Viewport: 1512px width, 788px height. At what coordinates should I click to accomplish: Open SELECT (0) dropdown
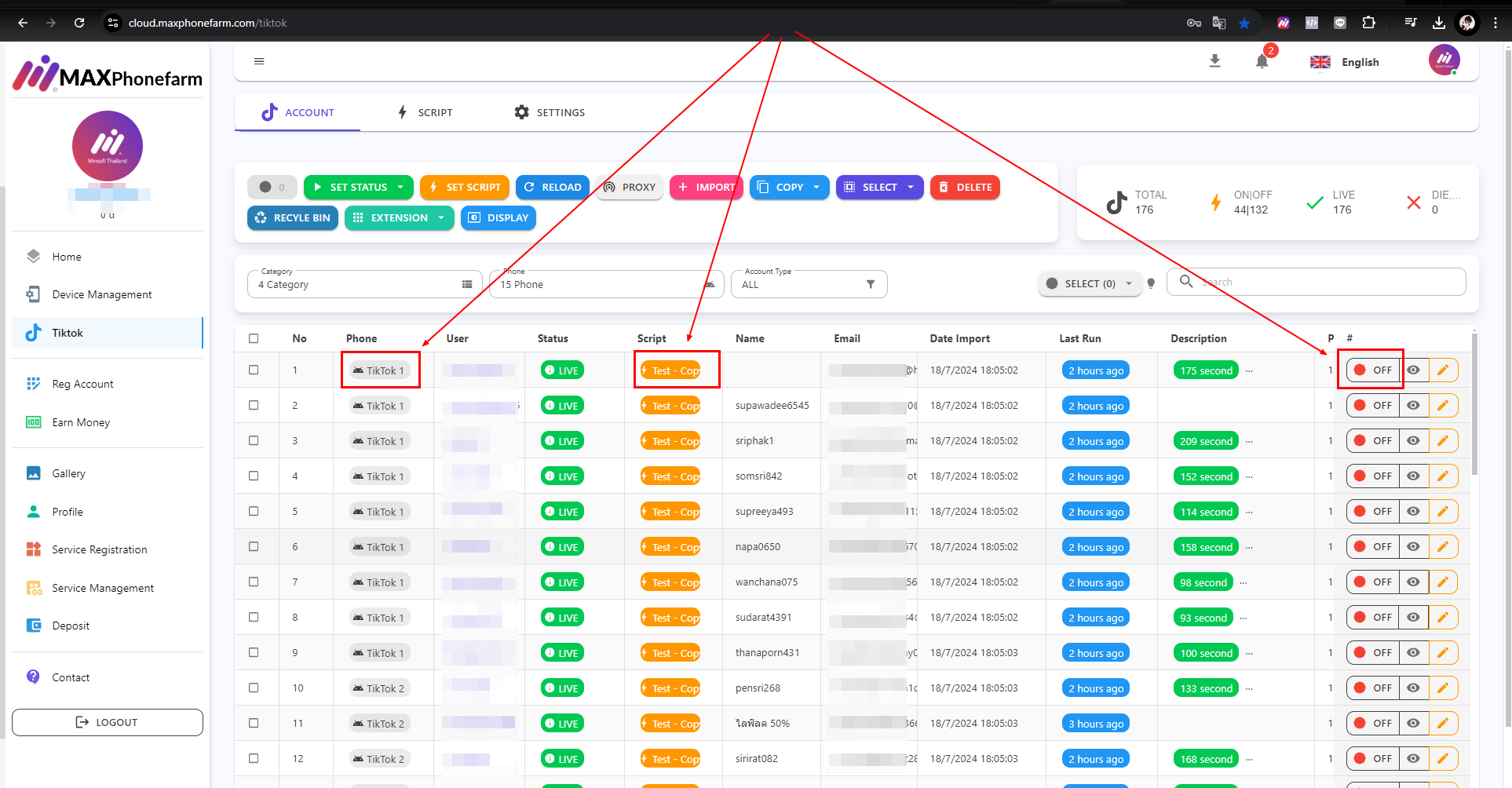click(x=1090, y=283)
